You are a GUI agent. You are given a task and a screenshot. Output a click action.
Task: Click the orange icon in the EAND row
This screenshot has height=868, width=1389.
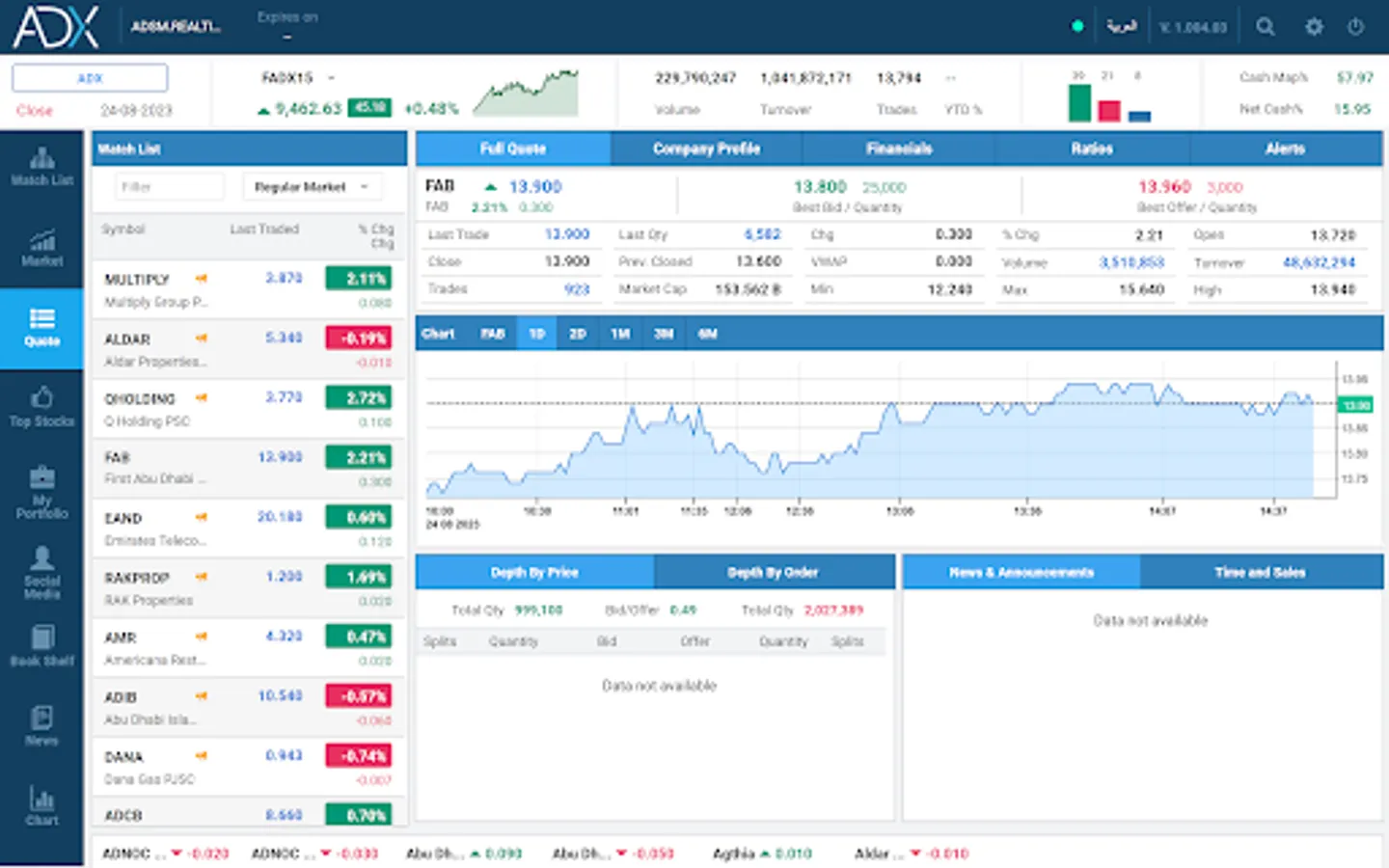click(202, 517)
